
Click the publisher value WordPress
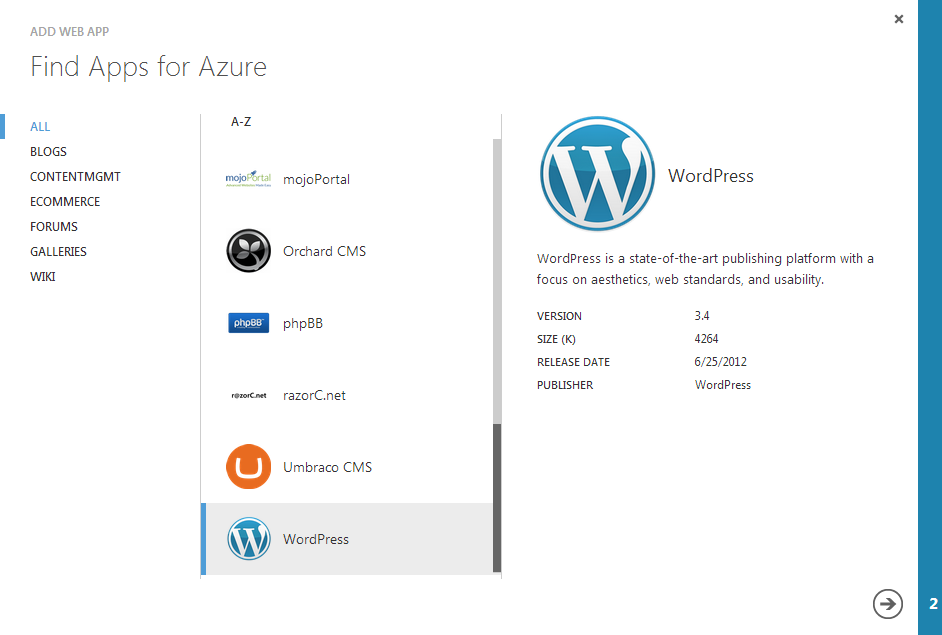click(x=723, y=385)
